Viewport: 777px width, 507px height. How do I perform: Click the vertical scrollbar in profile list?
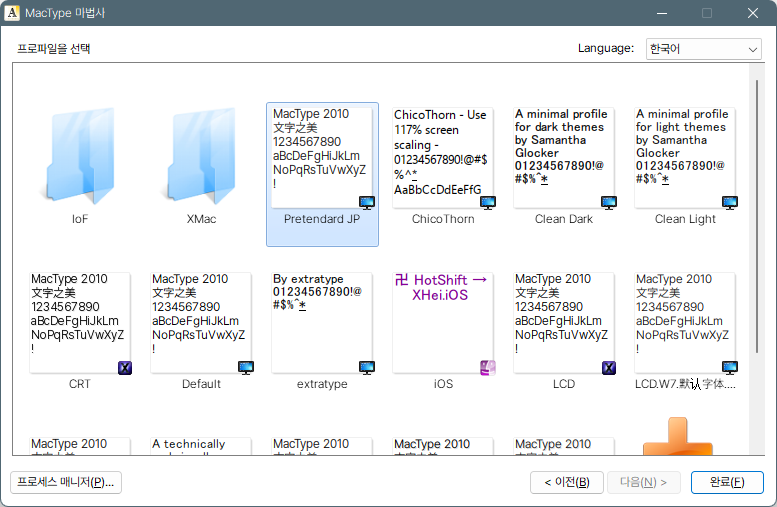pyautogui.click(x=757, y=216)
